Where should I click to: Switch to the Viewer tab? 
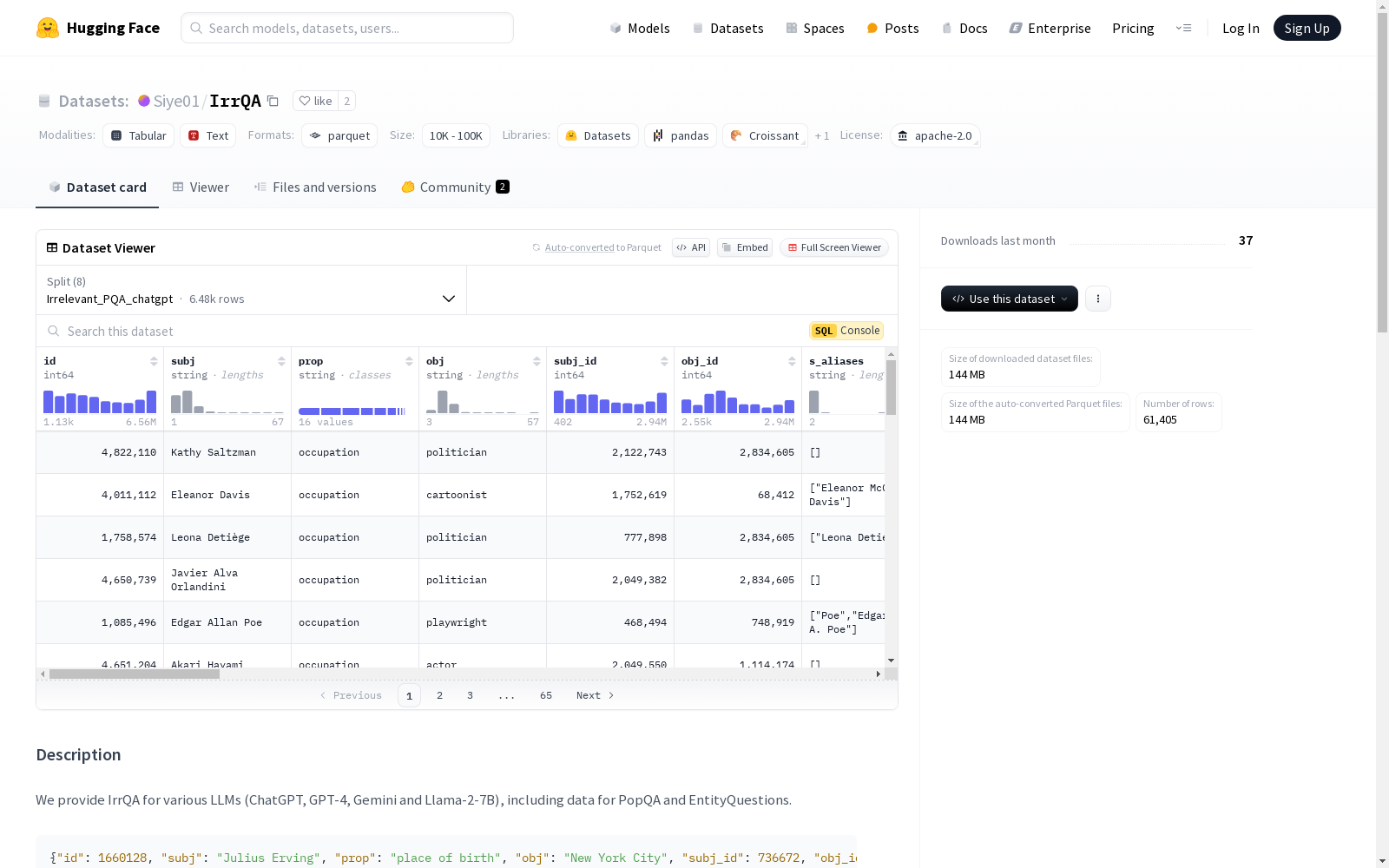click(201, 187)
